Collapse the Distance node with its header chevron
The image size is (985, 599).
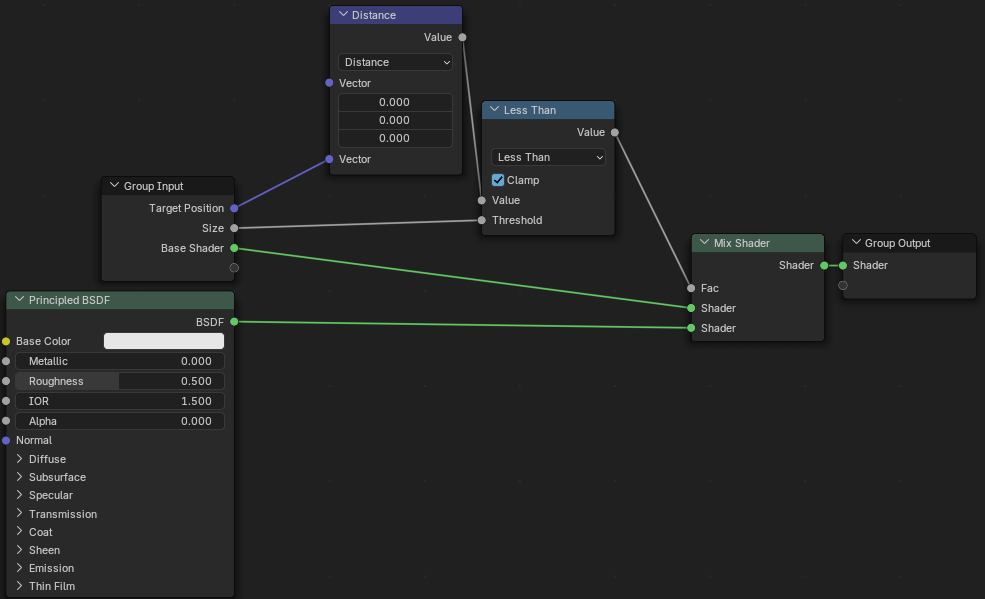click(344, 15)
